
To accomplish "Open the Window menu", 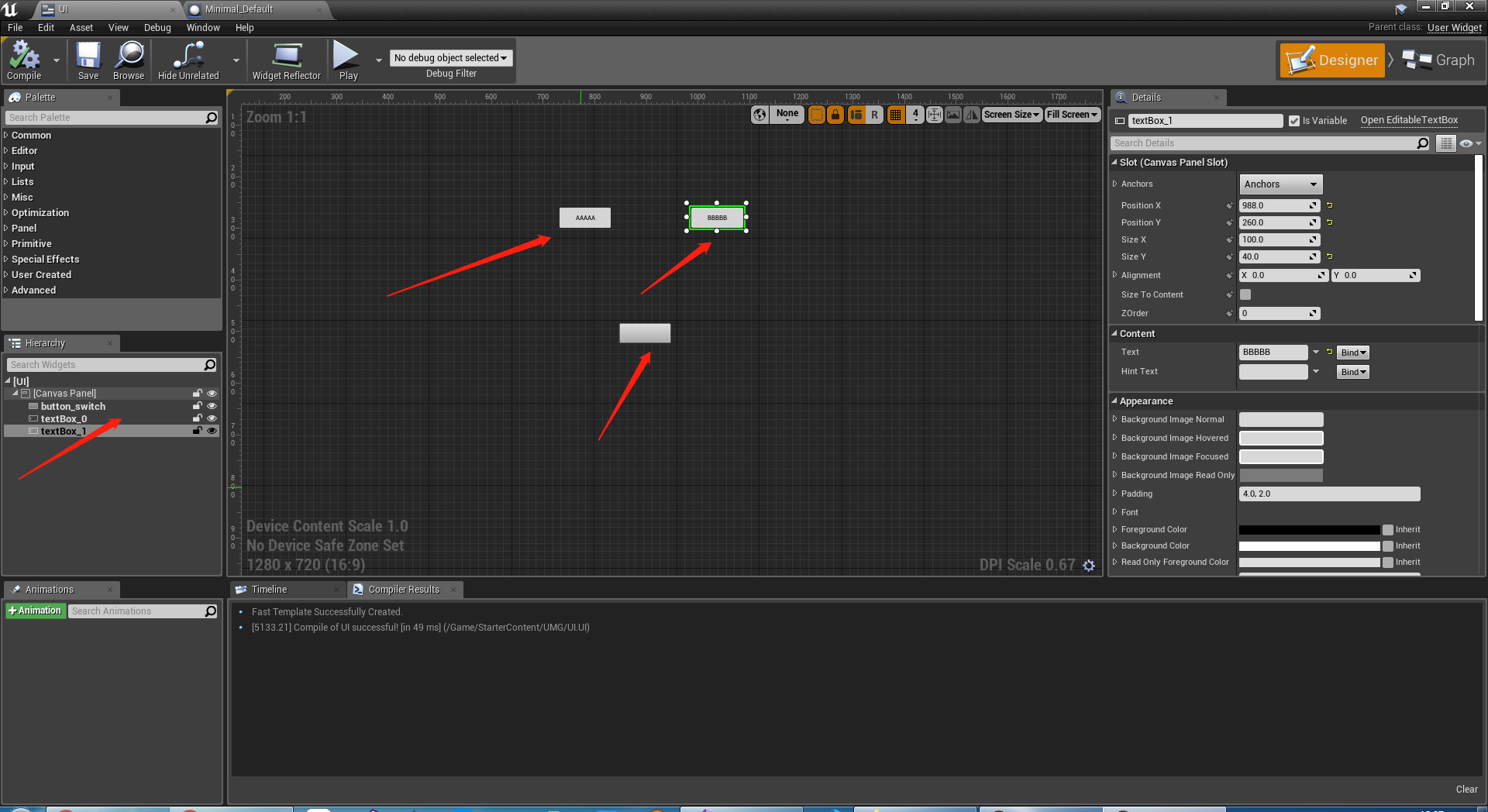I will (203, 27).
